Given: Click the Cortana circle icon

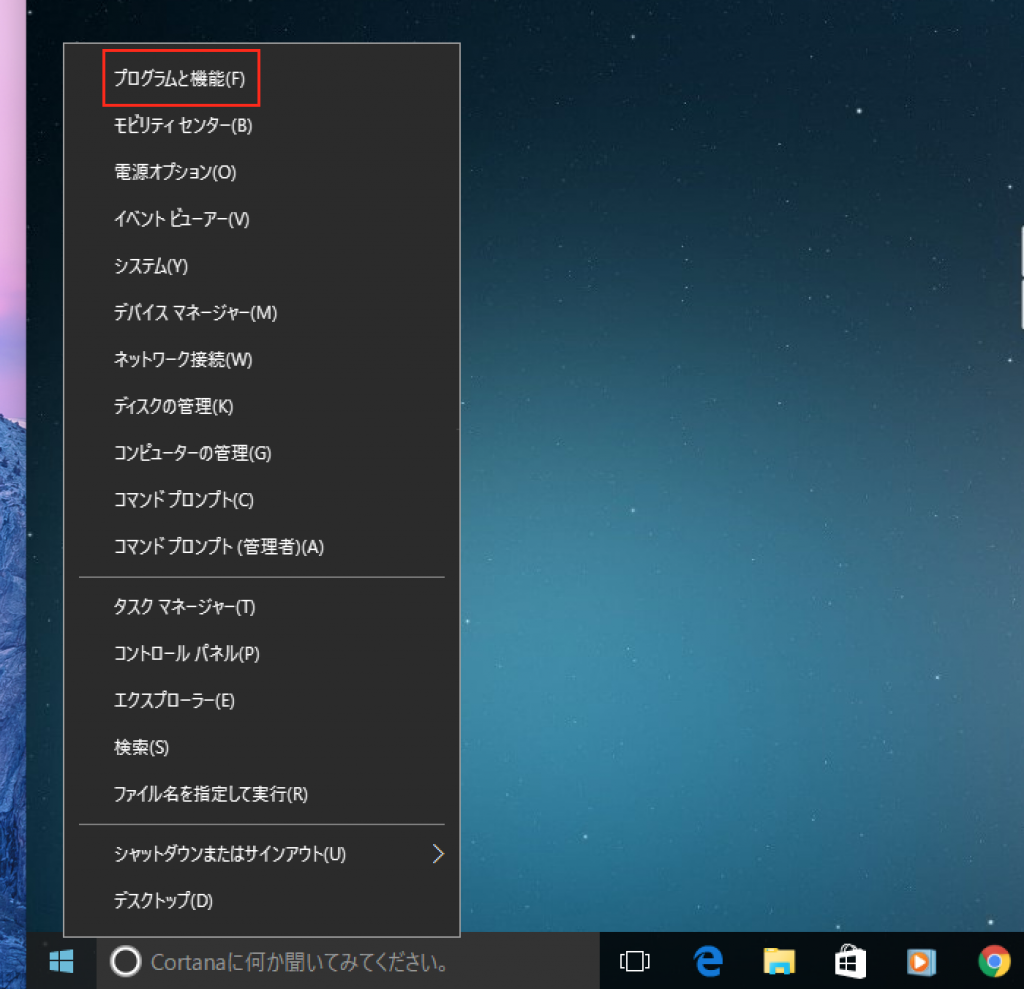Looking at the screenshot, I should coord(125,961).
